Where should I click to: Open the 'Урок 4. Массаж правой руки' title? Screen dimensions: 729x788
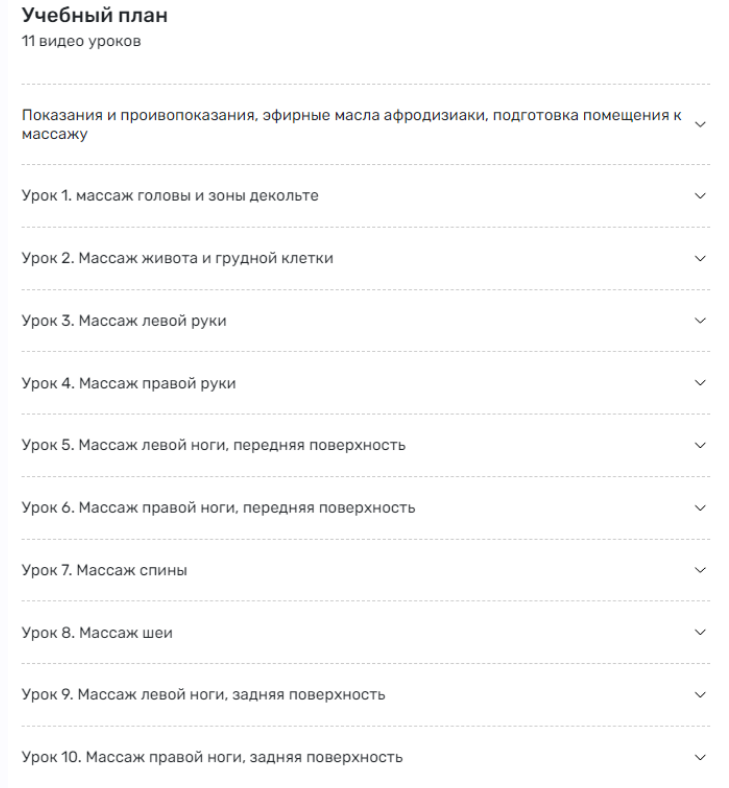128,383
